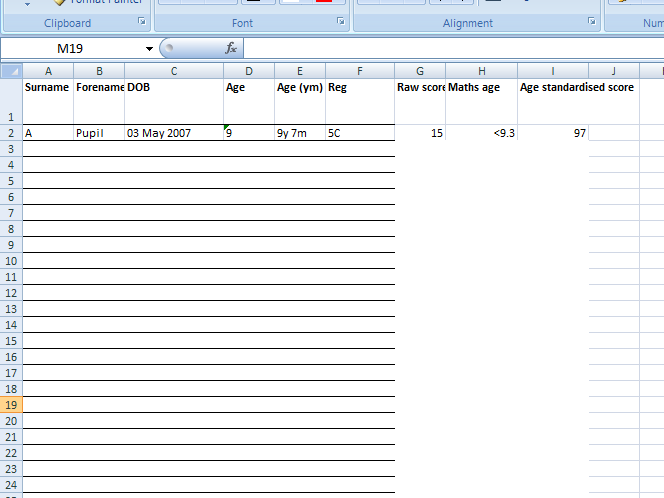Screen dimensions: 664x498
Task: Click the Age standardised score header cell
Action: 553,102
